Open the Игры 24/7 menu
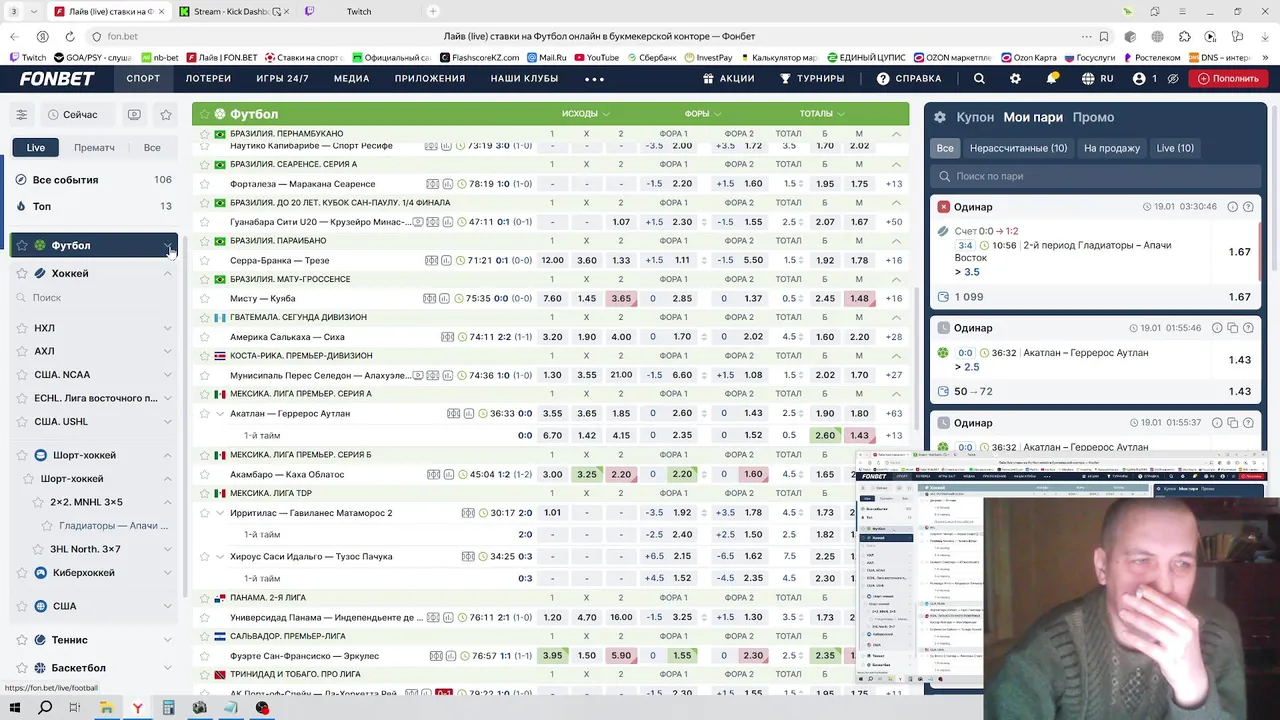The width and height of the screenshot is (1280, 720). click(x=282, y=78)
